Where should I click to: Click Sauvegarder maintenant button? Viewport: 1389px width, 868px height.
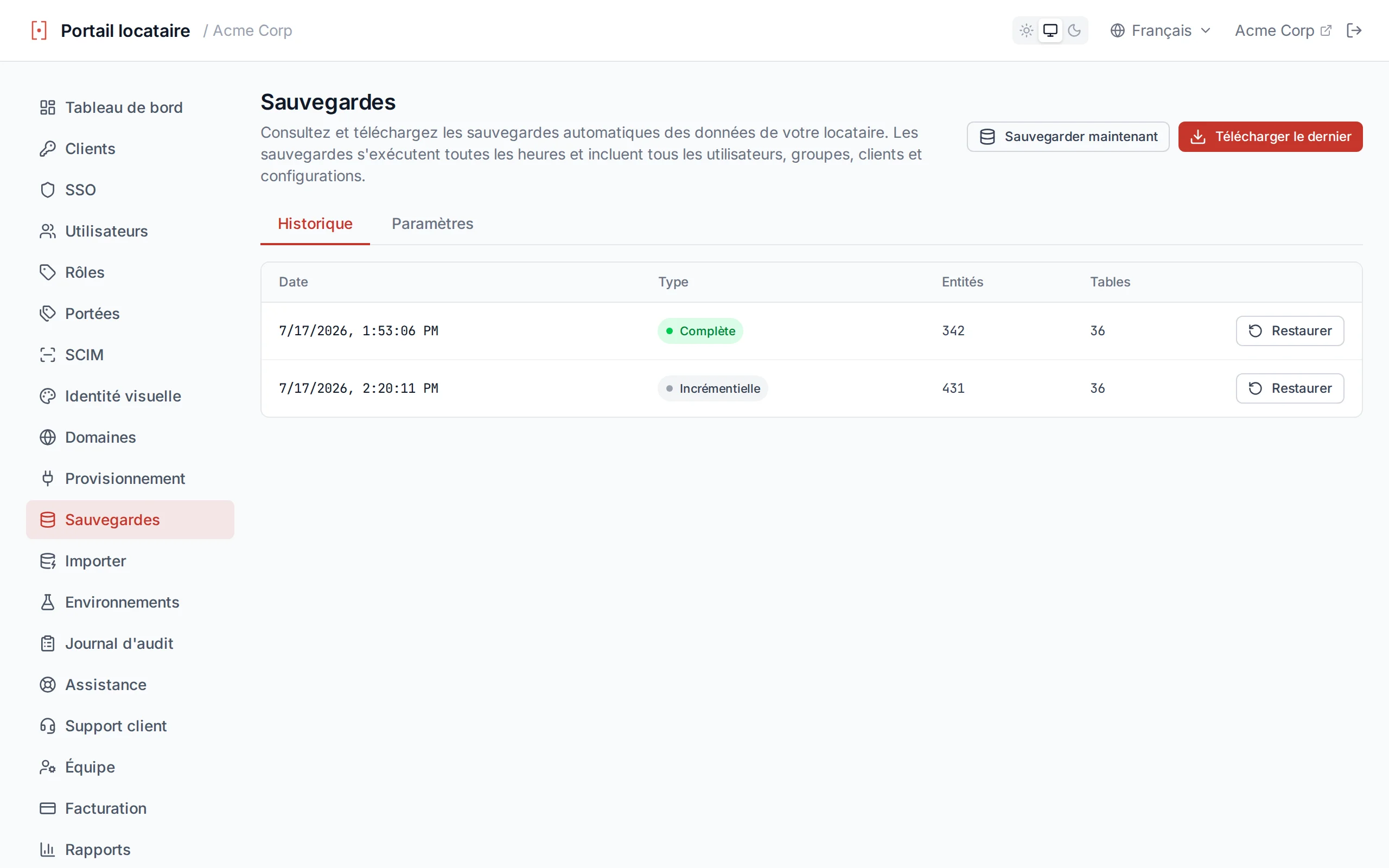point(1068,137)
